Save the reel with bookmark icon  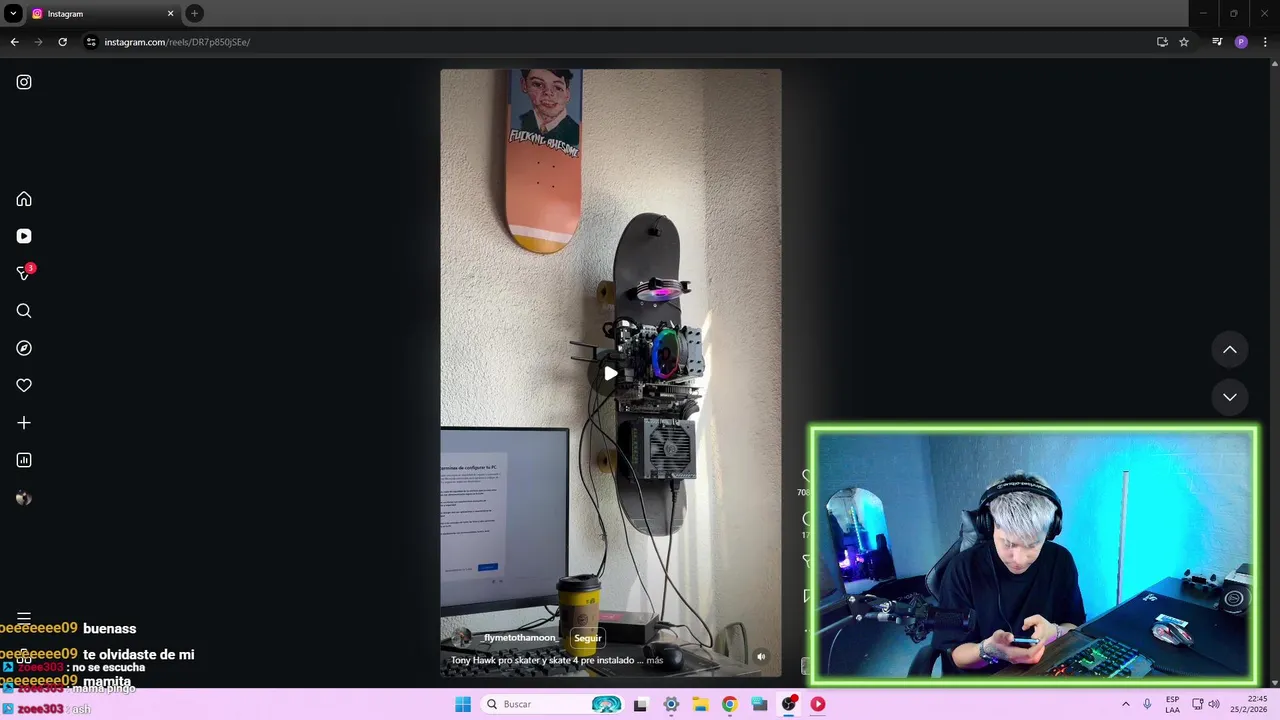click(806, 596)
